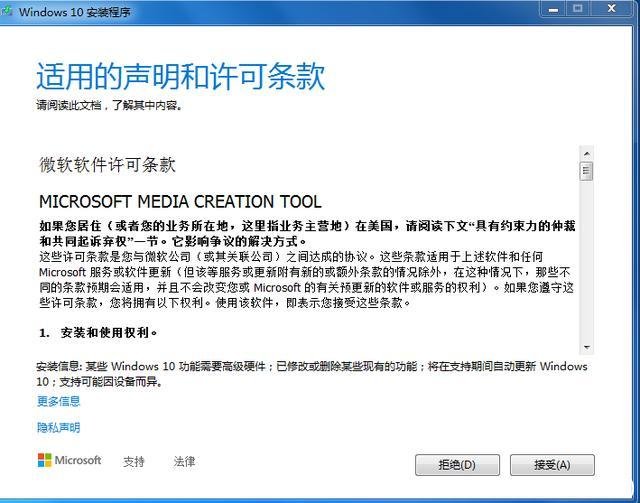Maximize the Windows 10 安装程序 window

pos(578,10)
